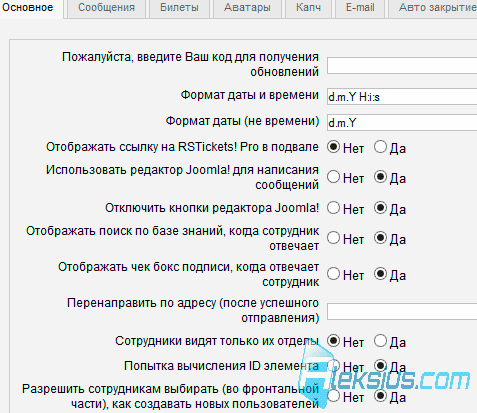Screen dimensions: 477x413
Task: Open the Капч tab
Action: tap(308, 8)
